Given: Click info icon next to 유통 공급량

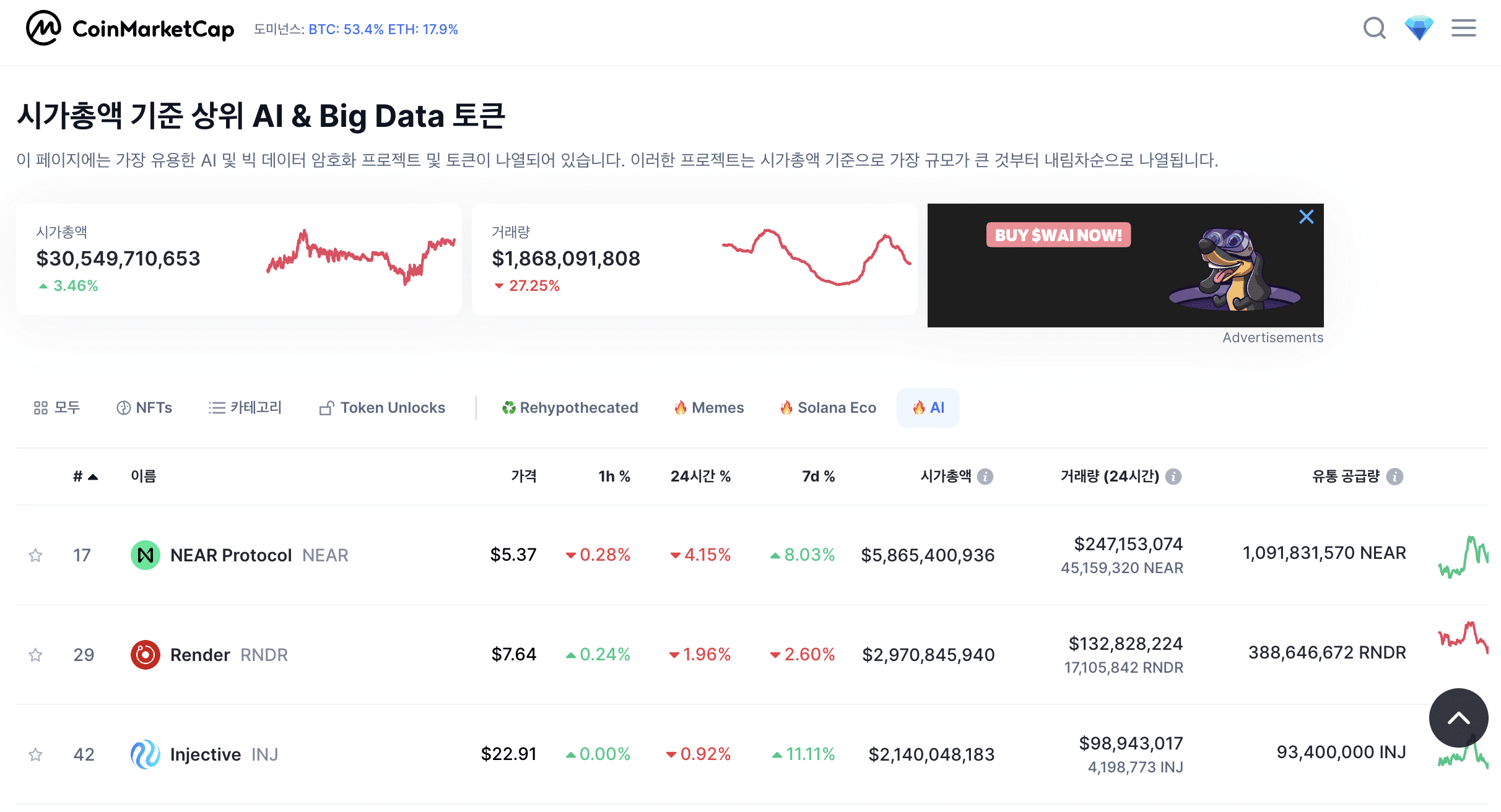Looking at the screenshot, I should [x=1394, y=477].
